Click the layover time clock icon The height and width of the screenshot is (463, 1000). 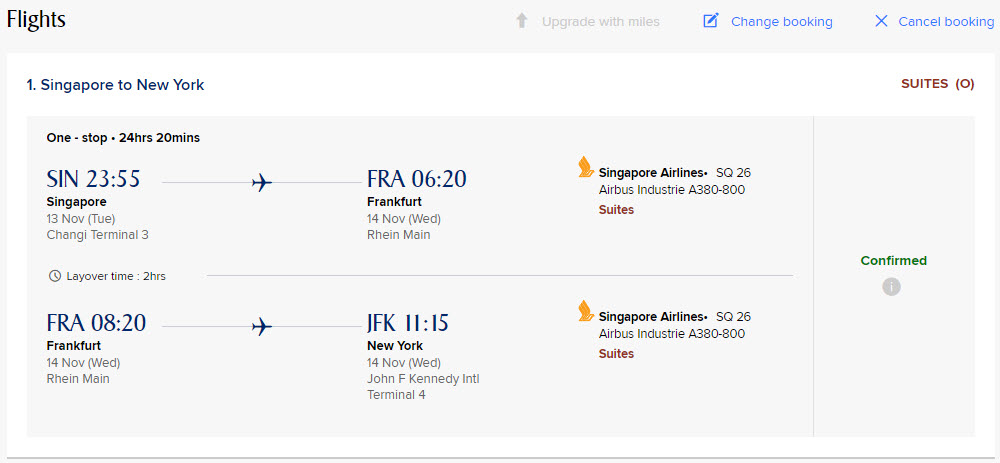[55, 276]
